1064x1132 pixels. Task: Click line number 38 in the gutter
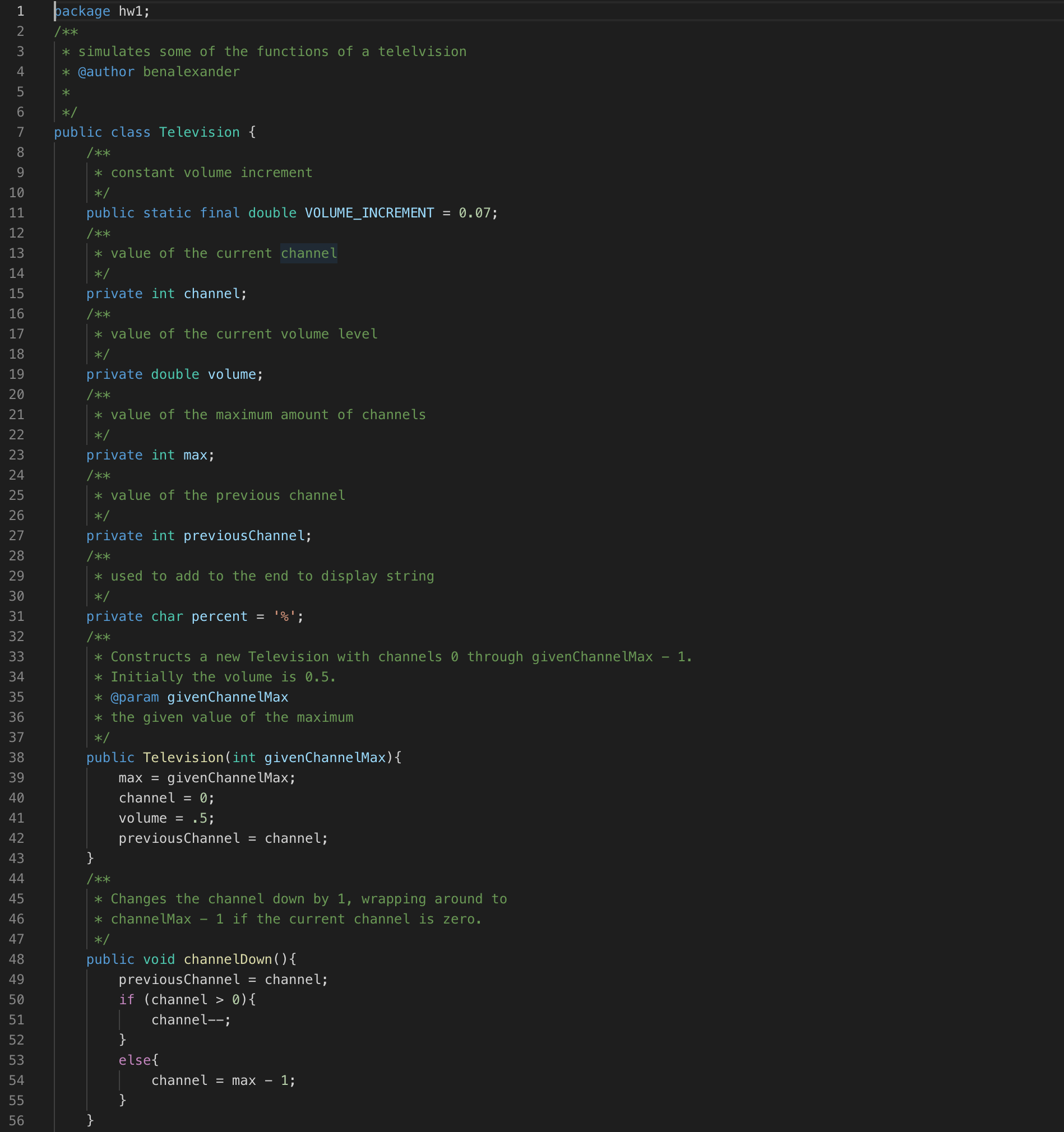coord(16,758)
